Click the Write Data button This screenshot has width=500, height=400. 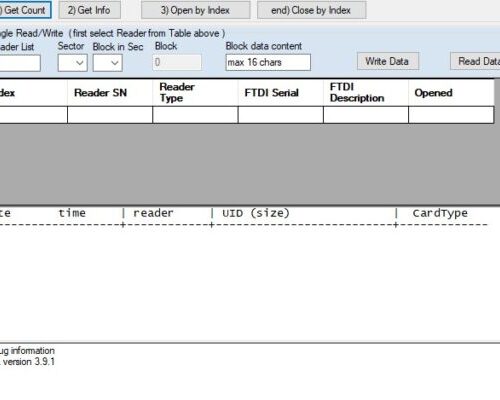[x=387, y=61]
